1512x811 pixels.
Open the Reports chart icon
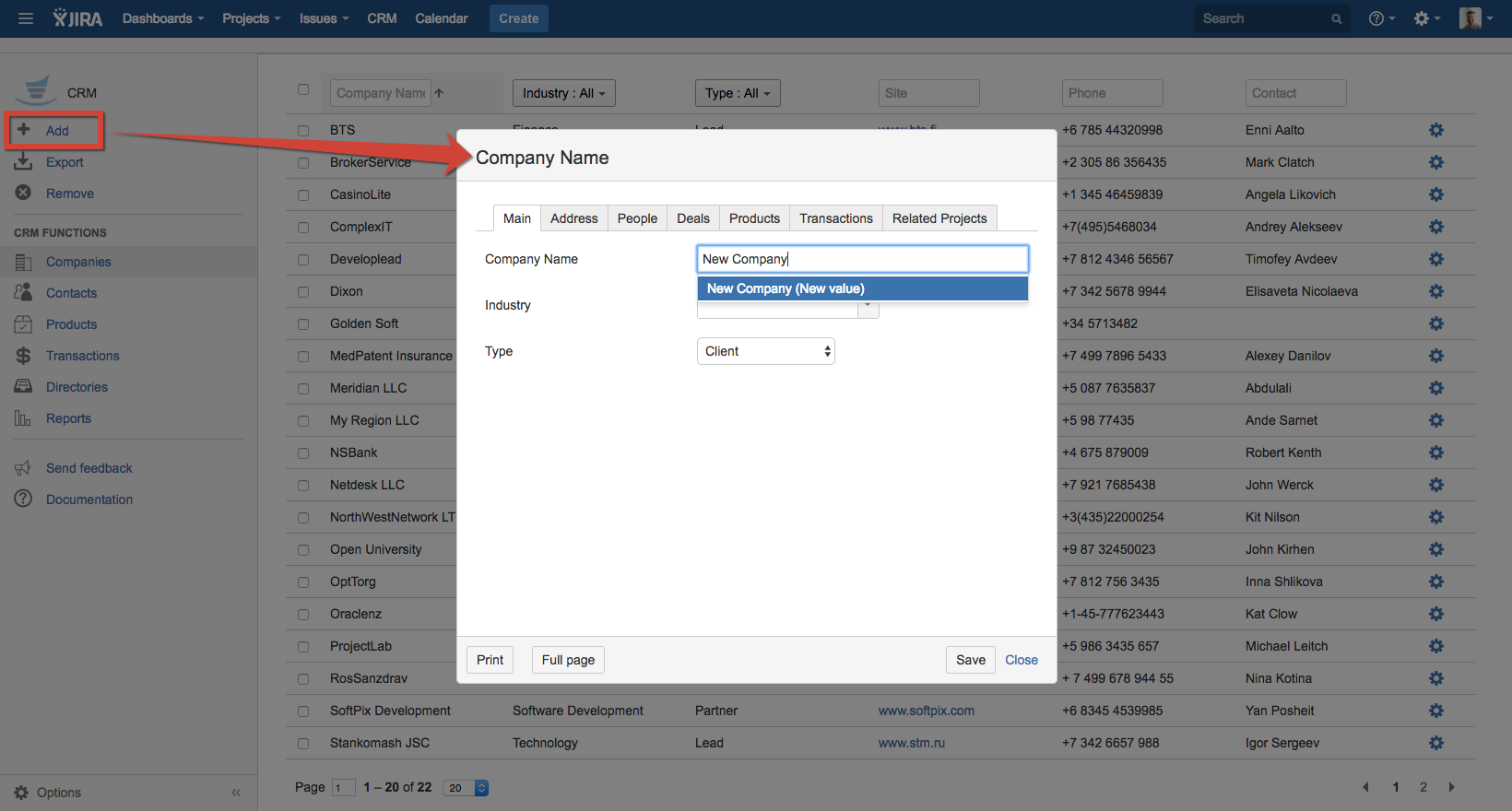[x=23, y=418]
